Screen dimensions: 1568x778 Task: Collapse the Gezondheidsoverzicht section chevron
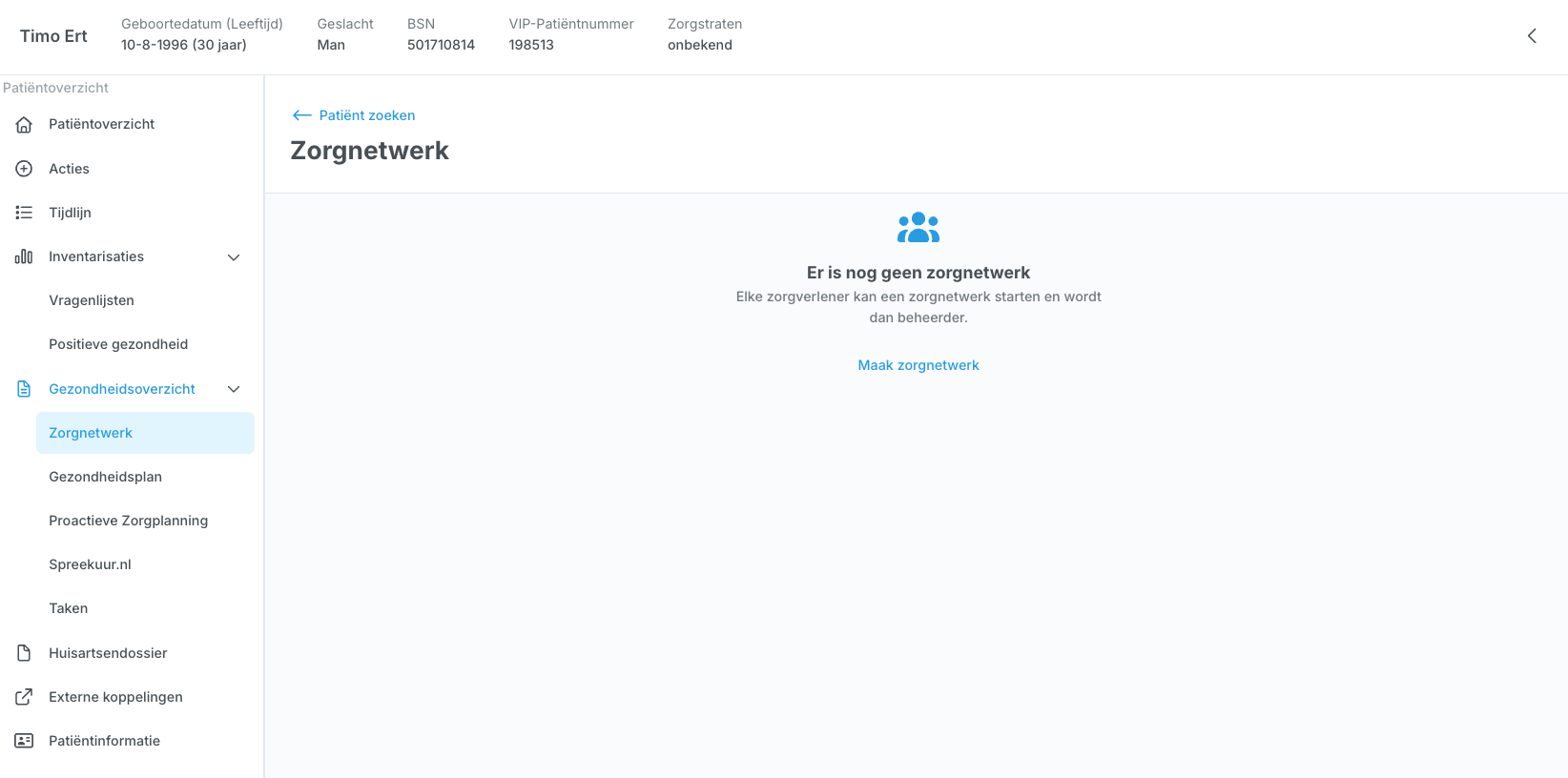234,389
